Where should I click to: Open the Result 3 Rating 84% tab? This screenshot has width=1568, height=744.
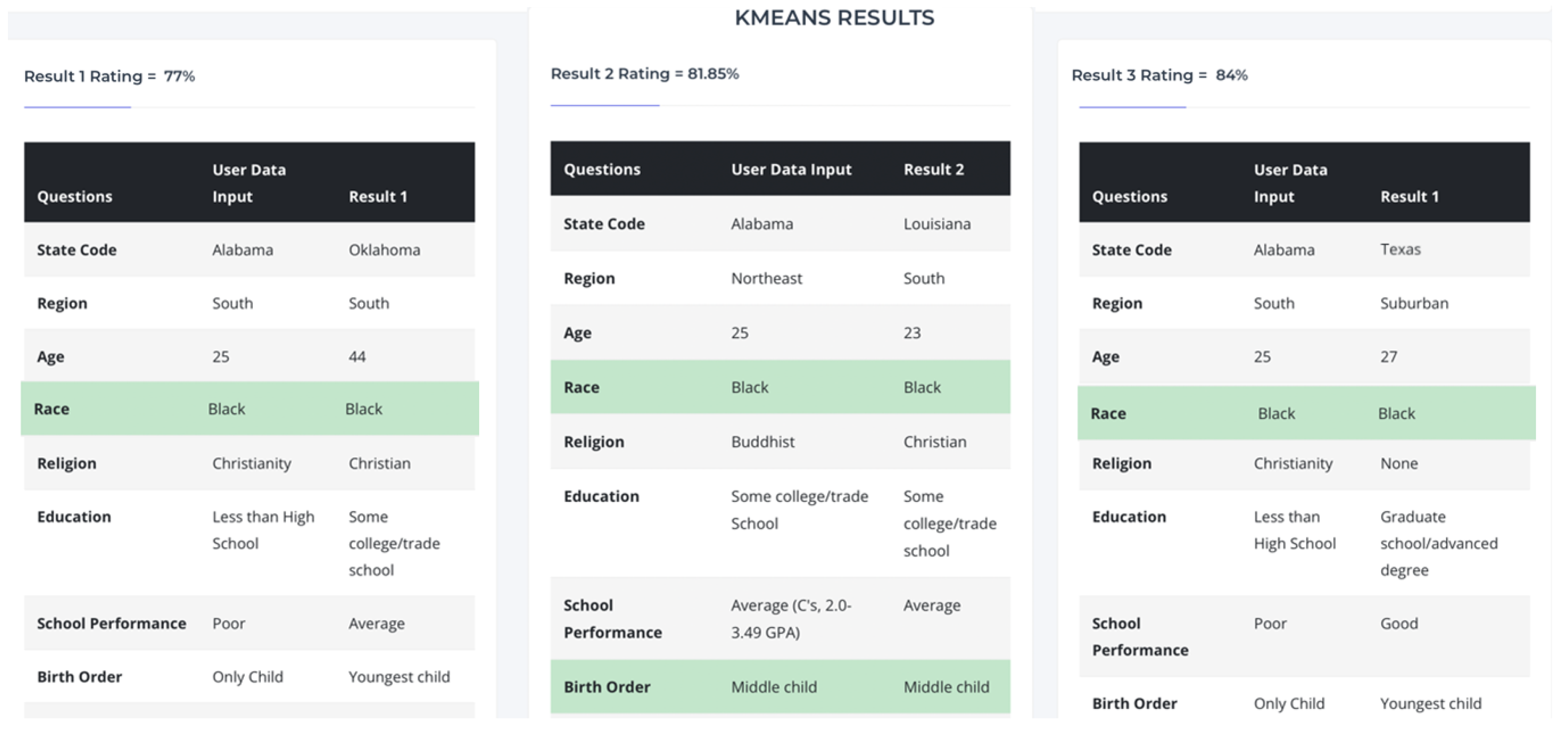coord(1159,76)
